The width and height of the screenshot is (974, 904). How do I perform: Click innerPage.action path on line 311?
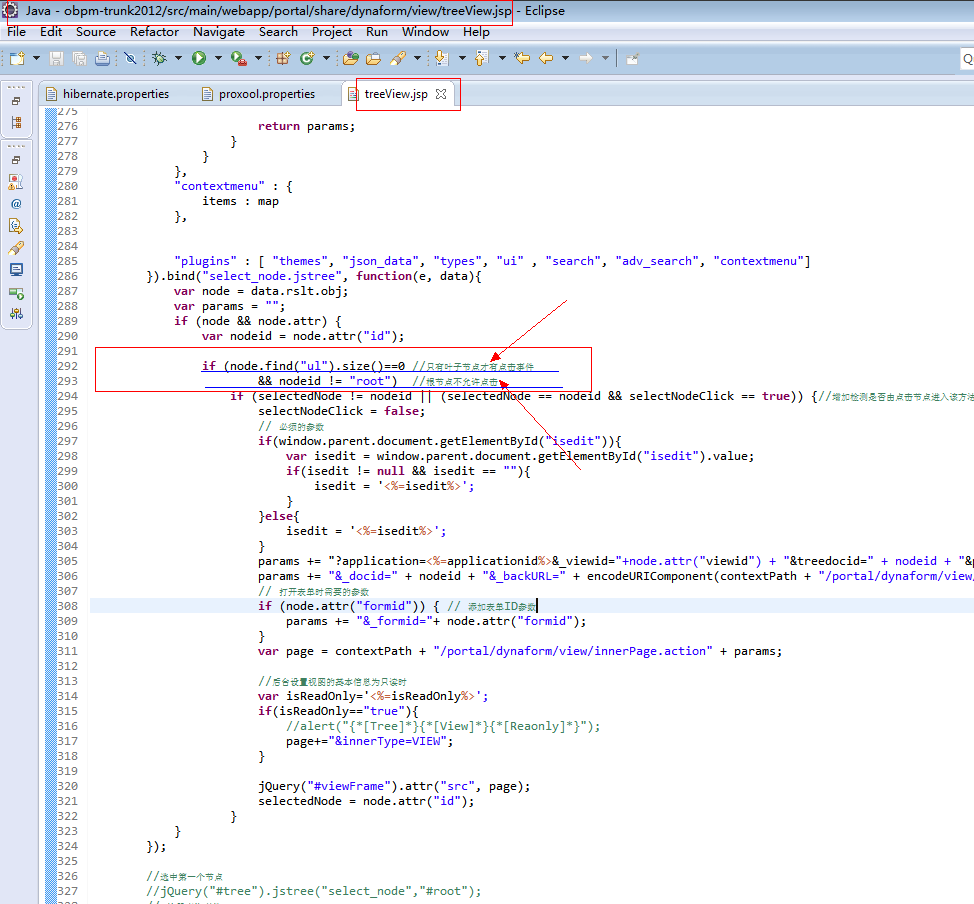pos(573,651)
